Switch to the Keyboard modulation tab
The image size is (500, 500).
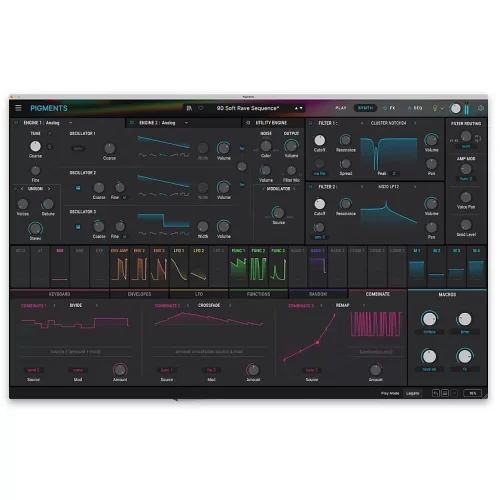click(x=60, y=294)
